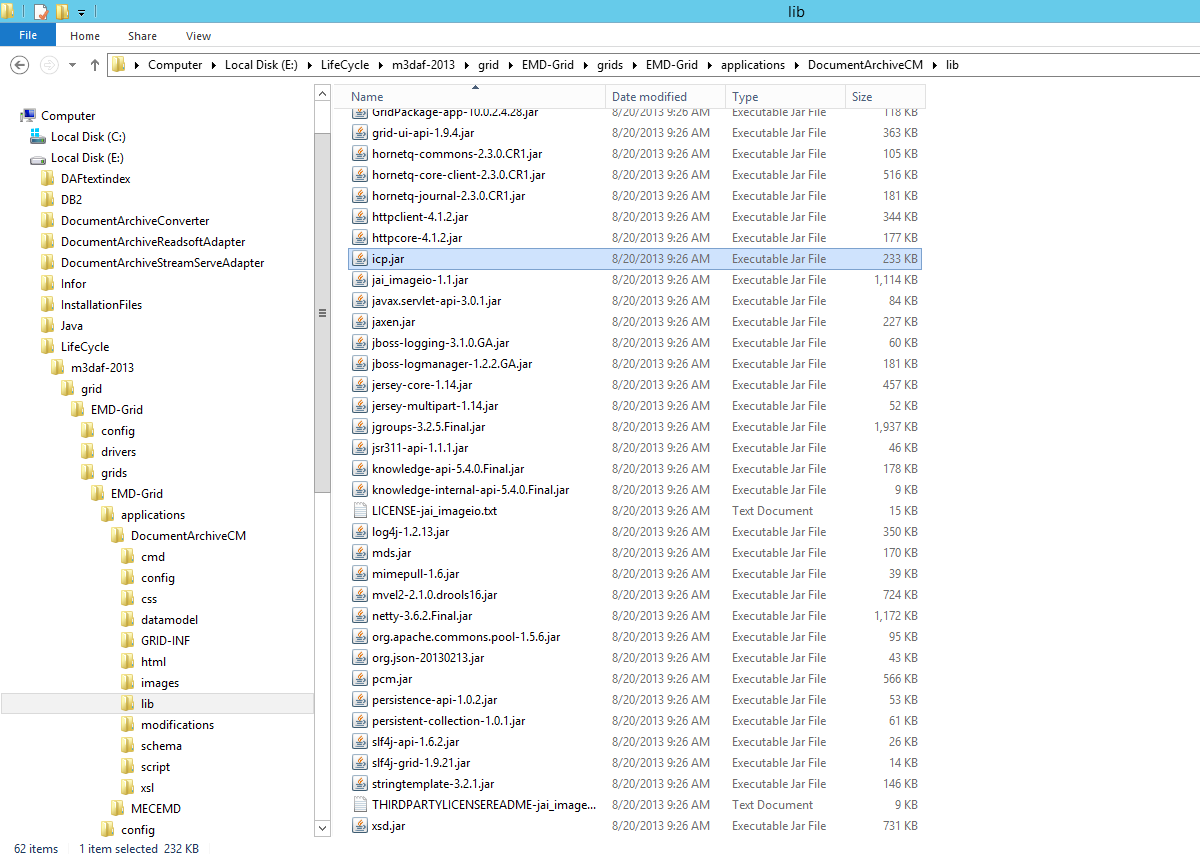The height and width of the screenshot is (860, 1200).
Task: Select the Local Disk (C:) drive icon
Action: 38,137
